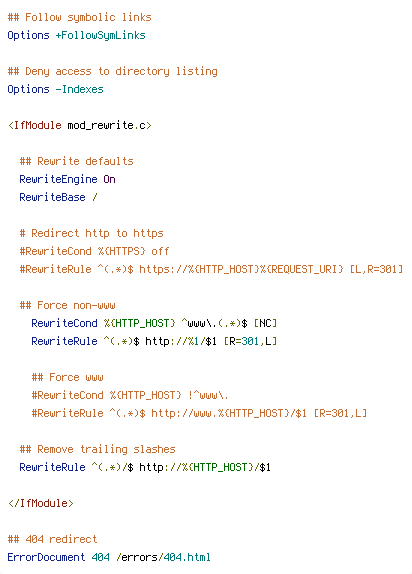Click the 'Deny access to directory listing' comment
Viewport: 412px width, 574px height.
point(112,71)
